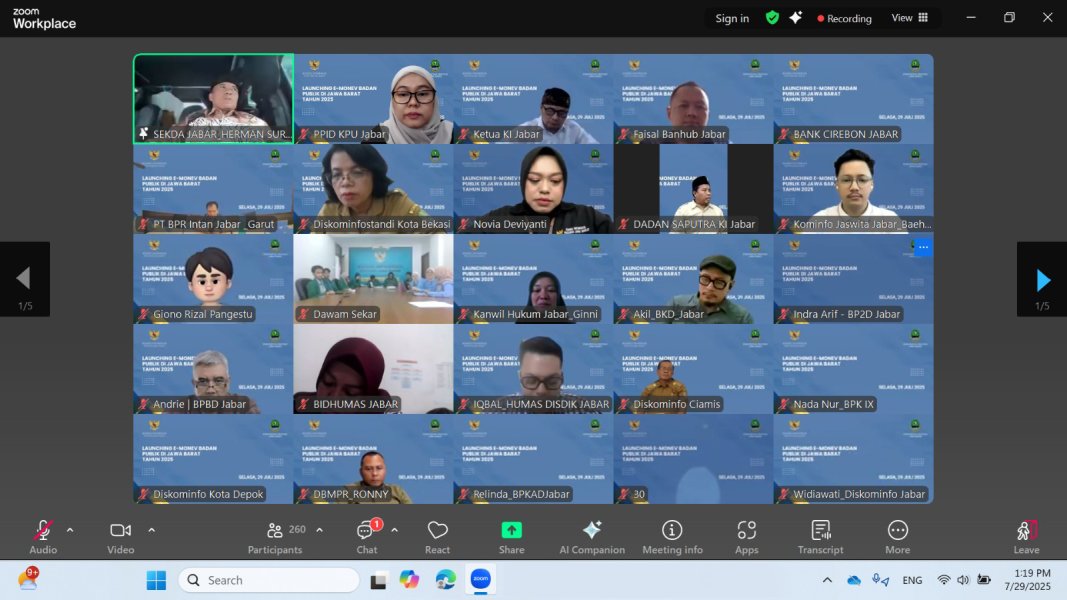Screen dimensions: 1067x600
Task: Expand the audio options chevron
Action: (x=70, y=530)
